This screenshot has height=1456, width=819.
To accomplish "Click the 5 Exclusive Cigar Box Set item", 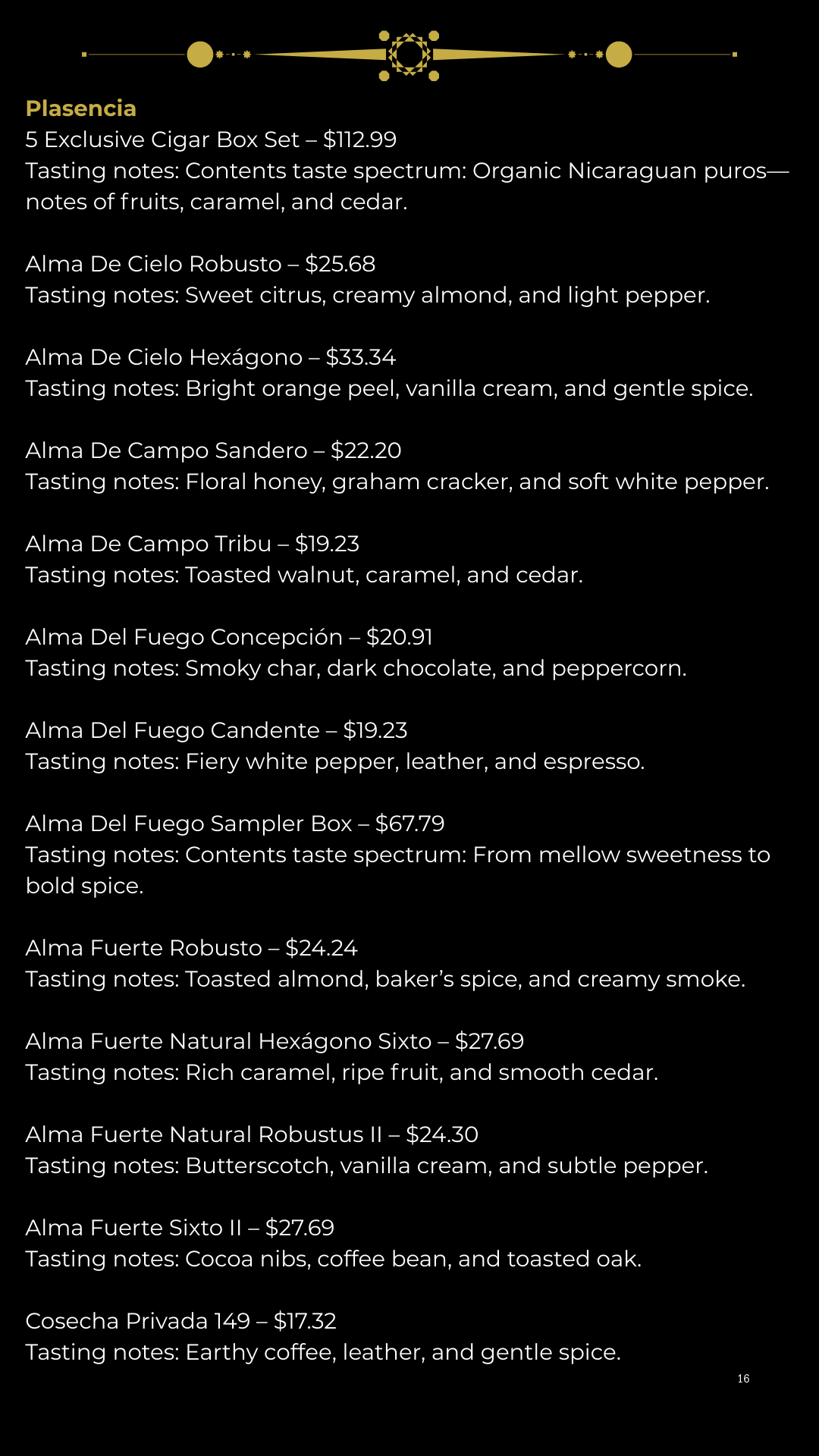I will (211, 140).
